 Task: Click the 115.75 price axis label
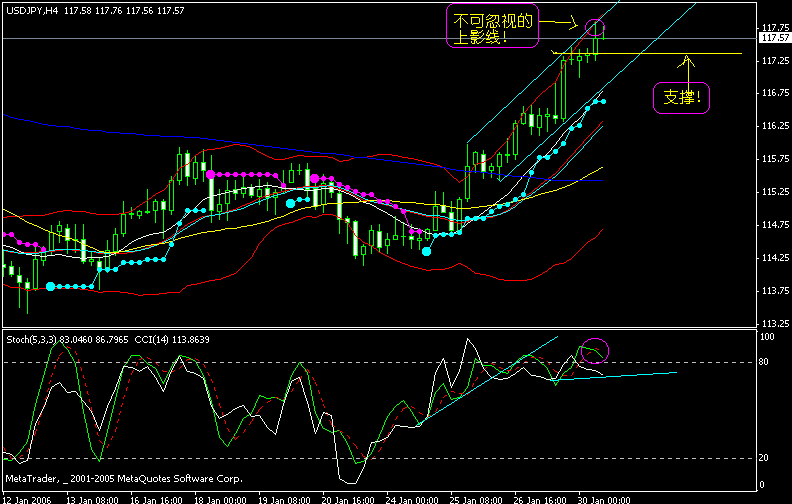pos(775,159)
